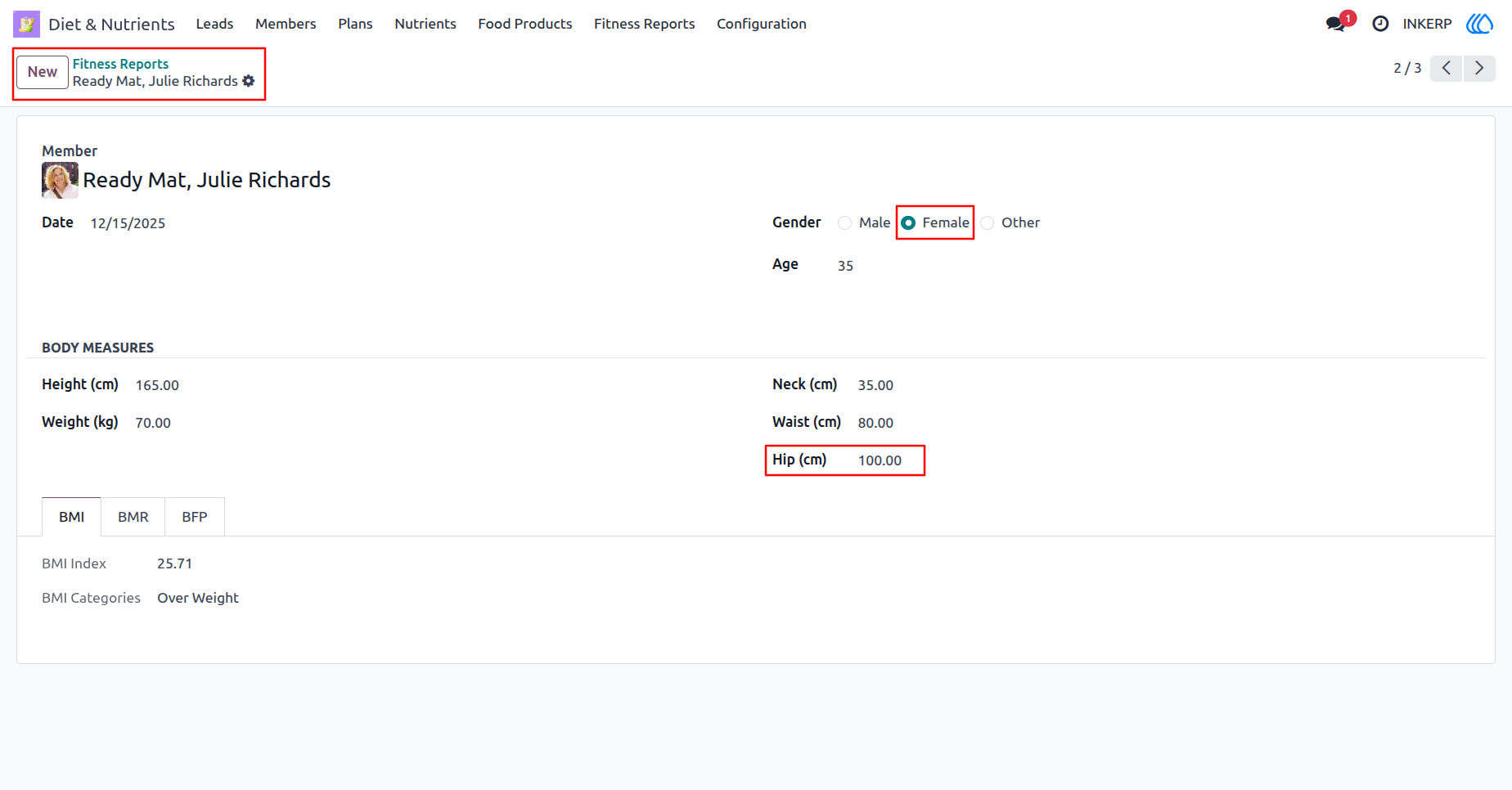Open the gear actions menu beside record name

click(x=249, y=81)
